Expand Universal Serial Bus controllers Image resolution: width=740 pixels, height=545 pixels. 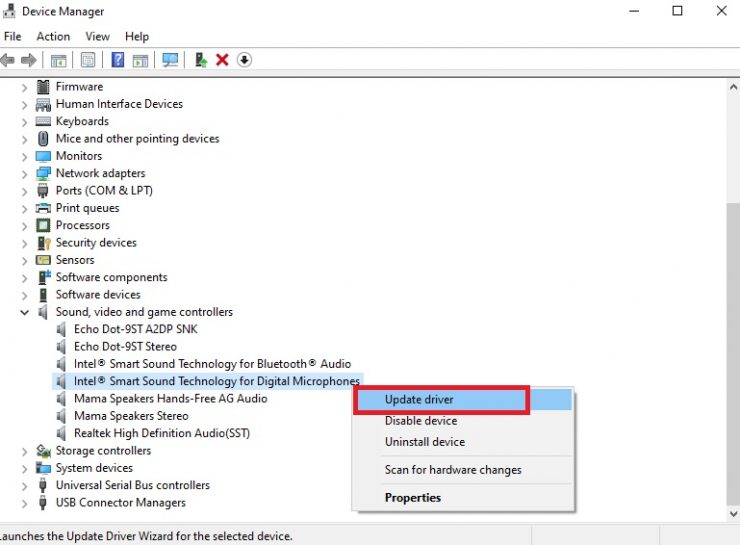pos(25,486)
